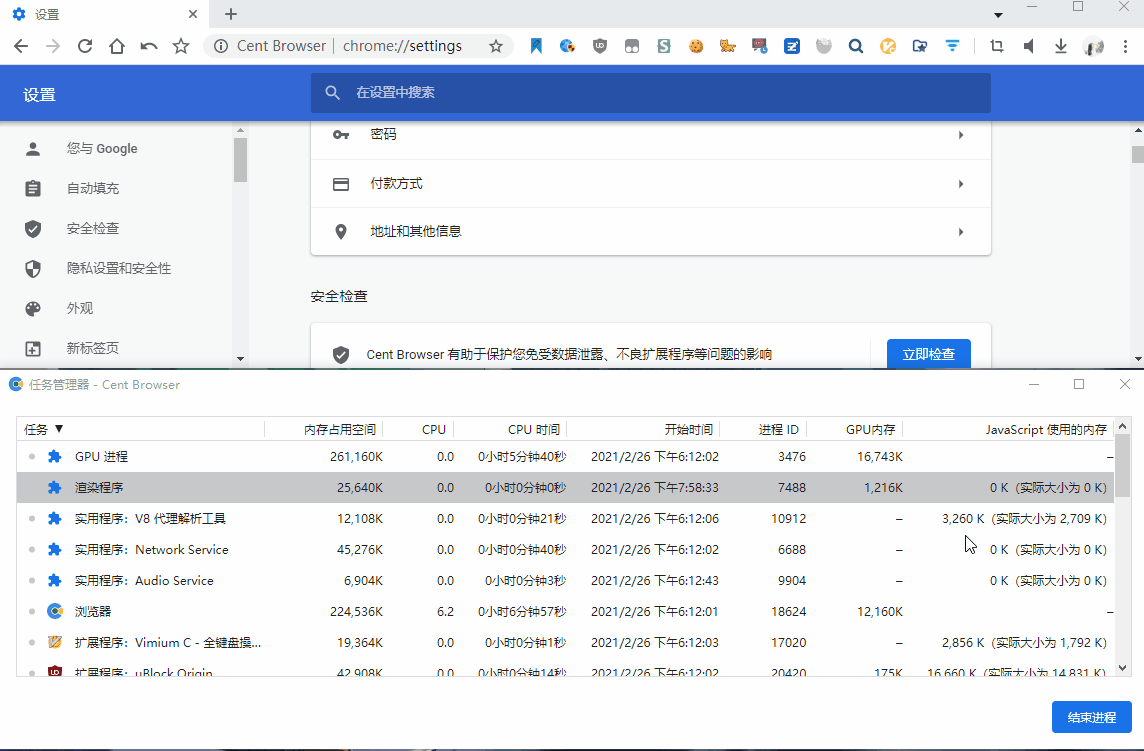1144x751 pixels.
Task: Click the site info icon in the address bar
Action: (220, 46)
